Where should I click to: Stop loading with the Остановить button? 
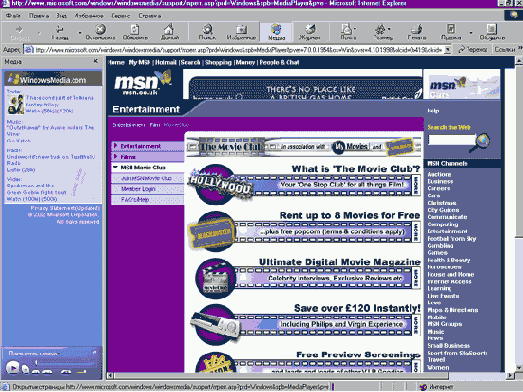click(100, 32)
